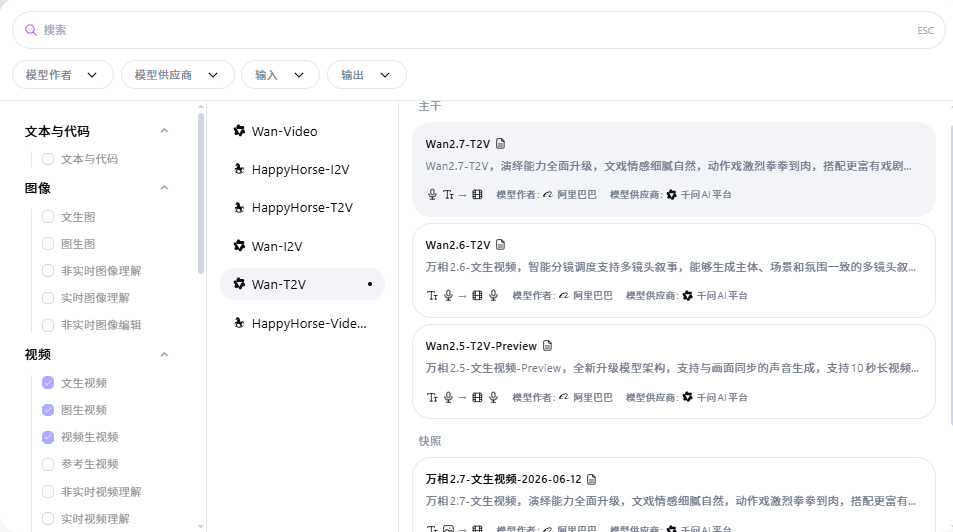Click into the 搜索 search field
The image size is (953, 532).
(478, 30)
